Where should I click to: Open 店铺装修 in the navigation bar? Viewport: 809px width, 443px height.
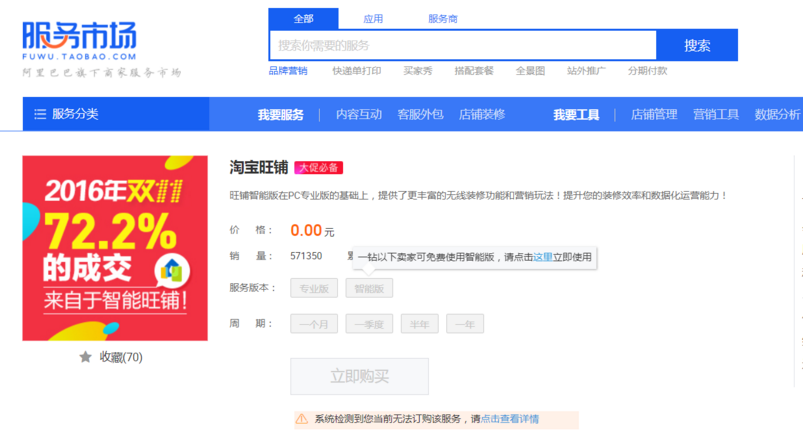tap(482, 114)
